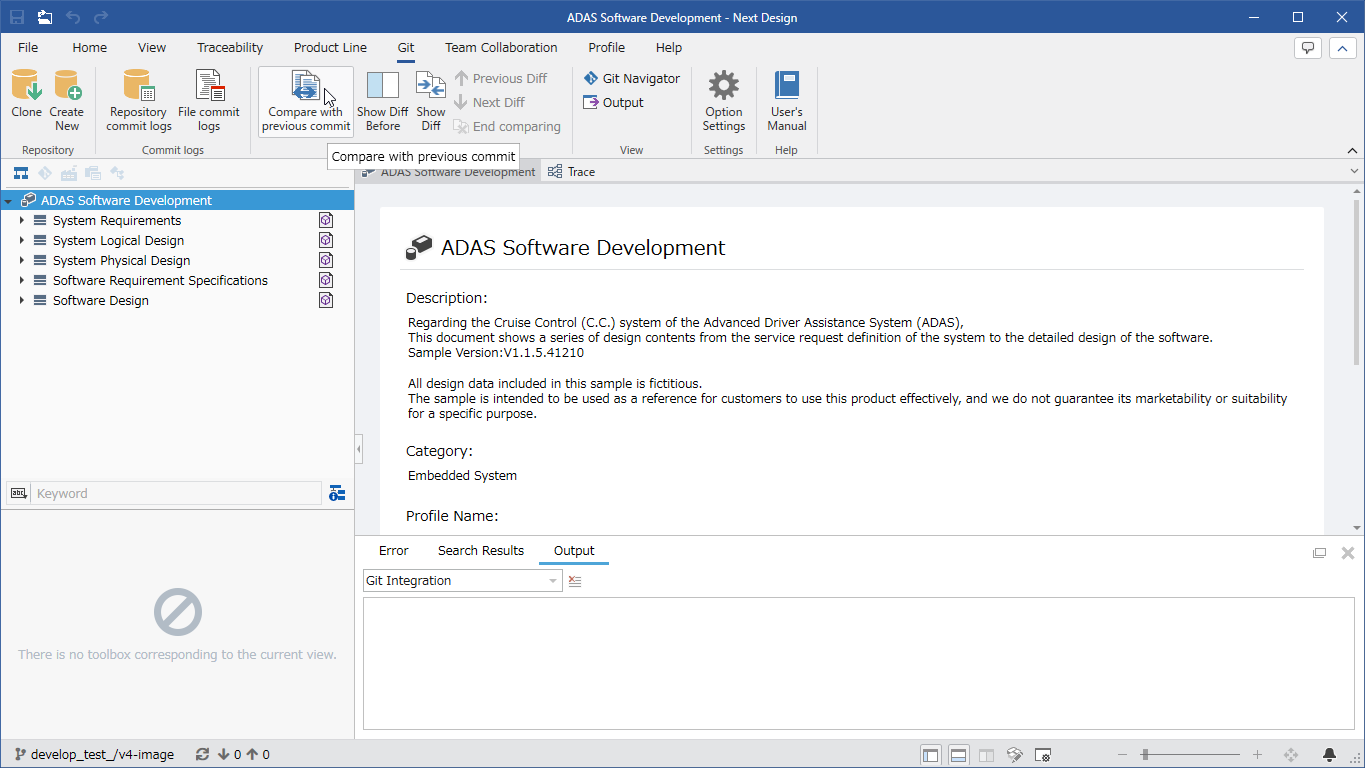
Task: Click the search filter options icon
Action: pos(337,493)
